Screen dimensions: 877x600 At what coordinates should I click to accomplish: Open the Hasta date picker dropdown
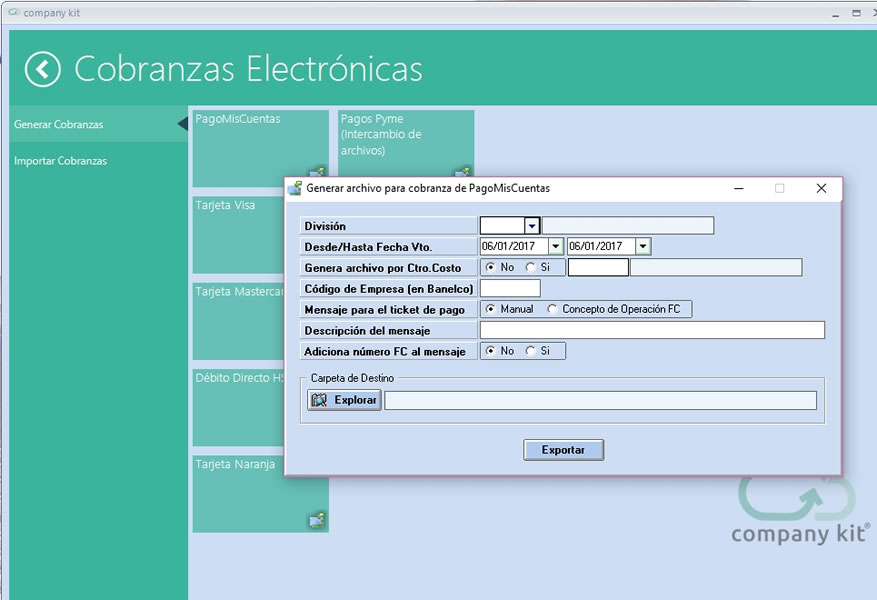coord(643,246)
